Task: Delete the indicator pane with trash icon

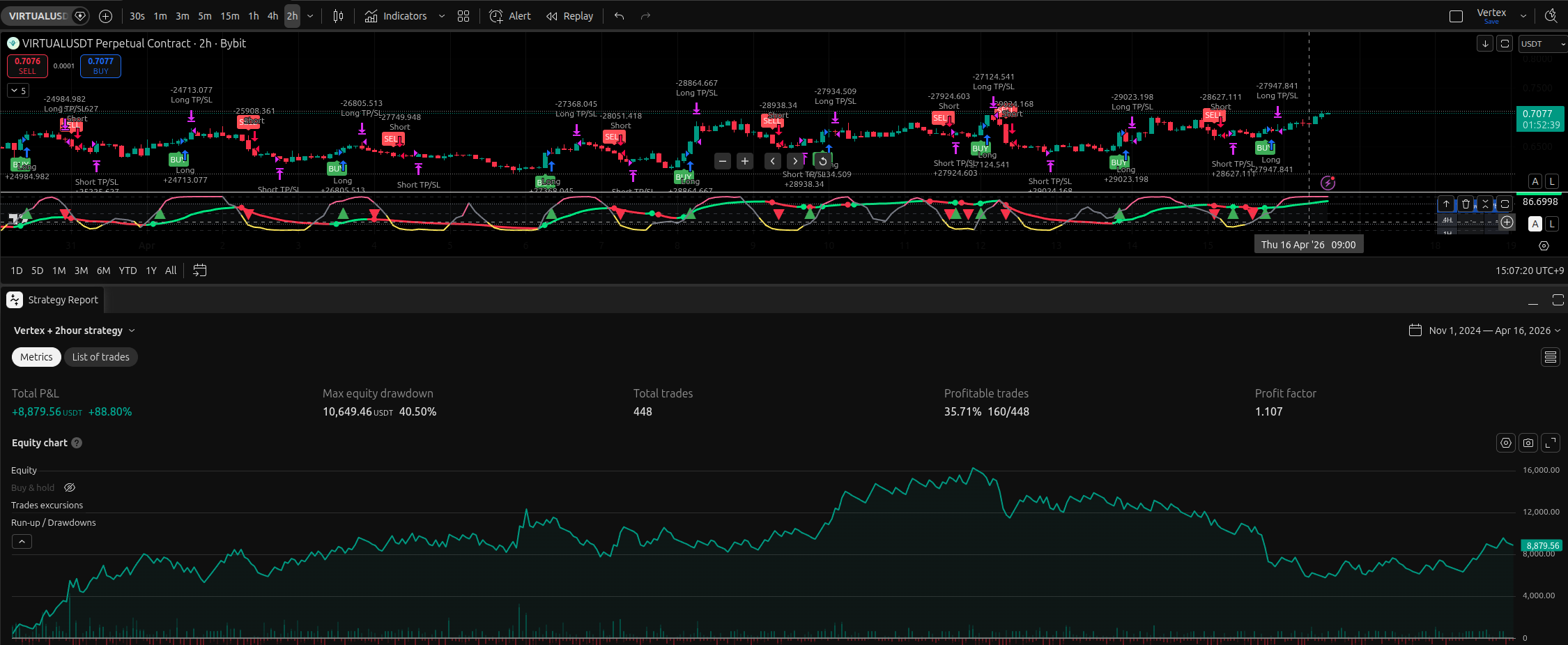Action: [x=1466, y=204]
